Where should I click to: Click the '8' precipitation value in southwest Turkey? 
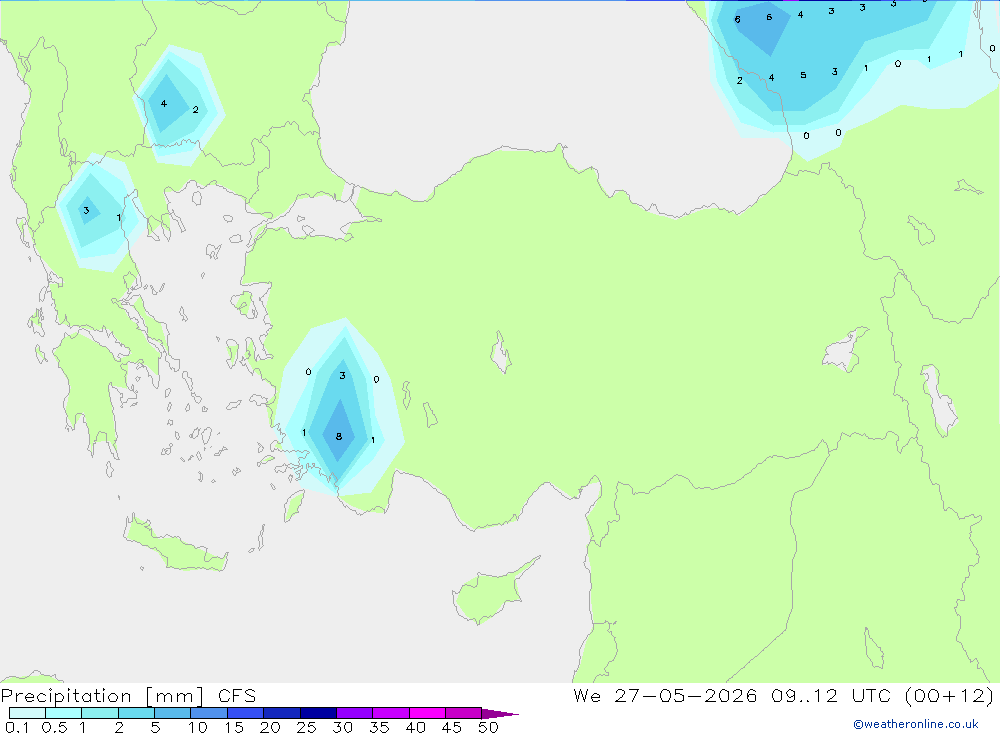[339, 436]
